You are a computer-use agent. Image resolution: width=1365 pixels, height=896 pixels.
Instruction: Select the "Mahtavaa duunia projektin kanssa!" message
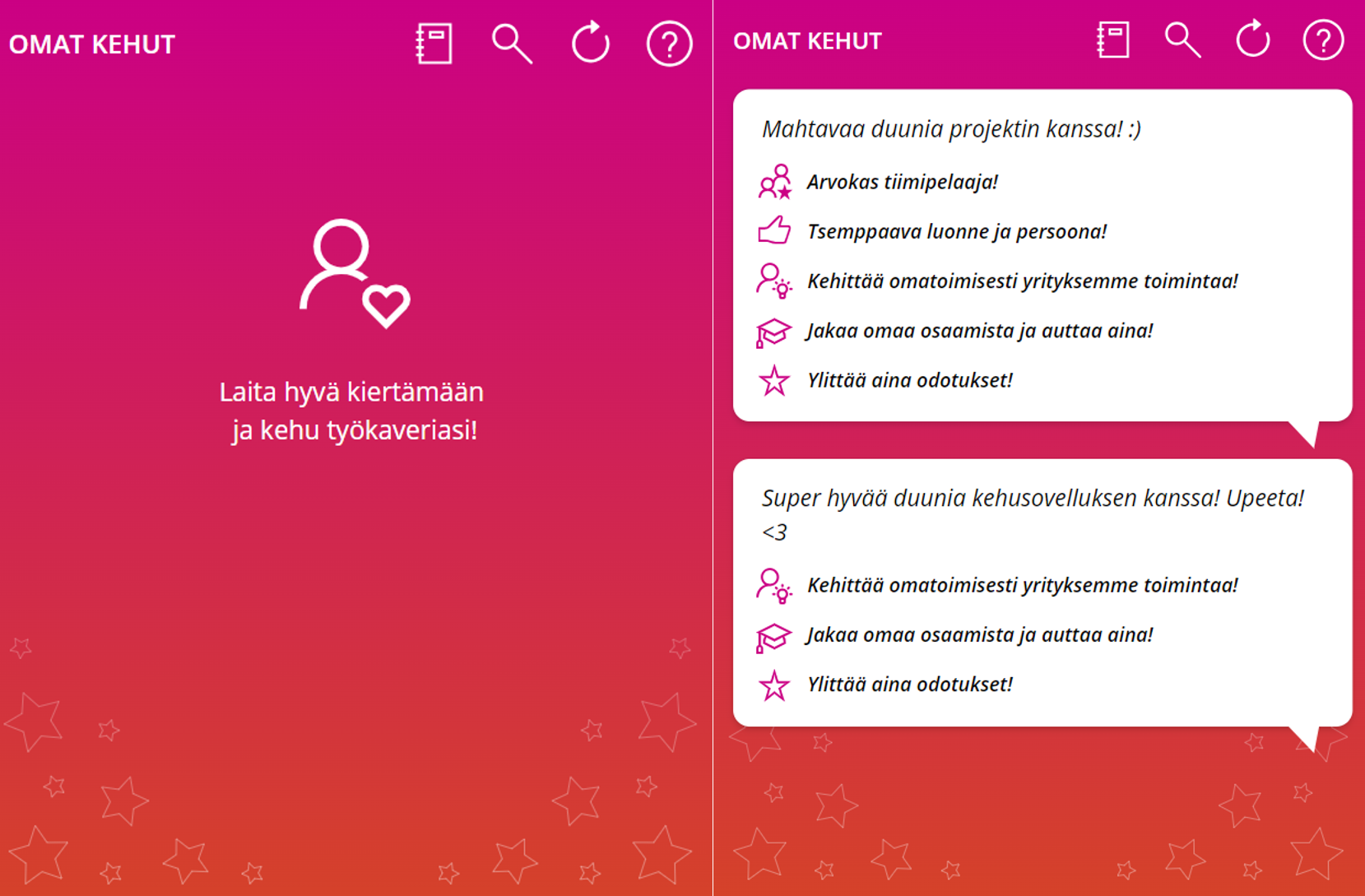(x=951, y=129)
